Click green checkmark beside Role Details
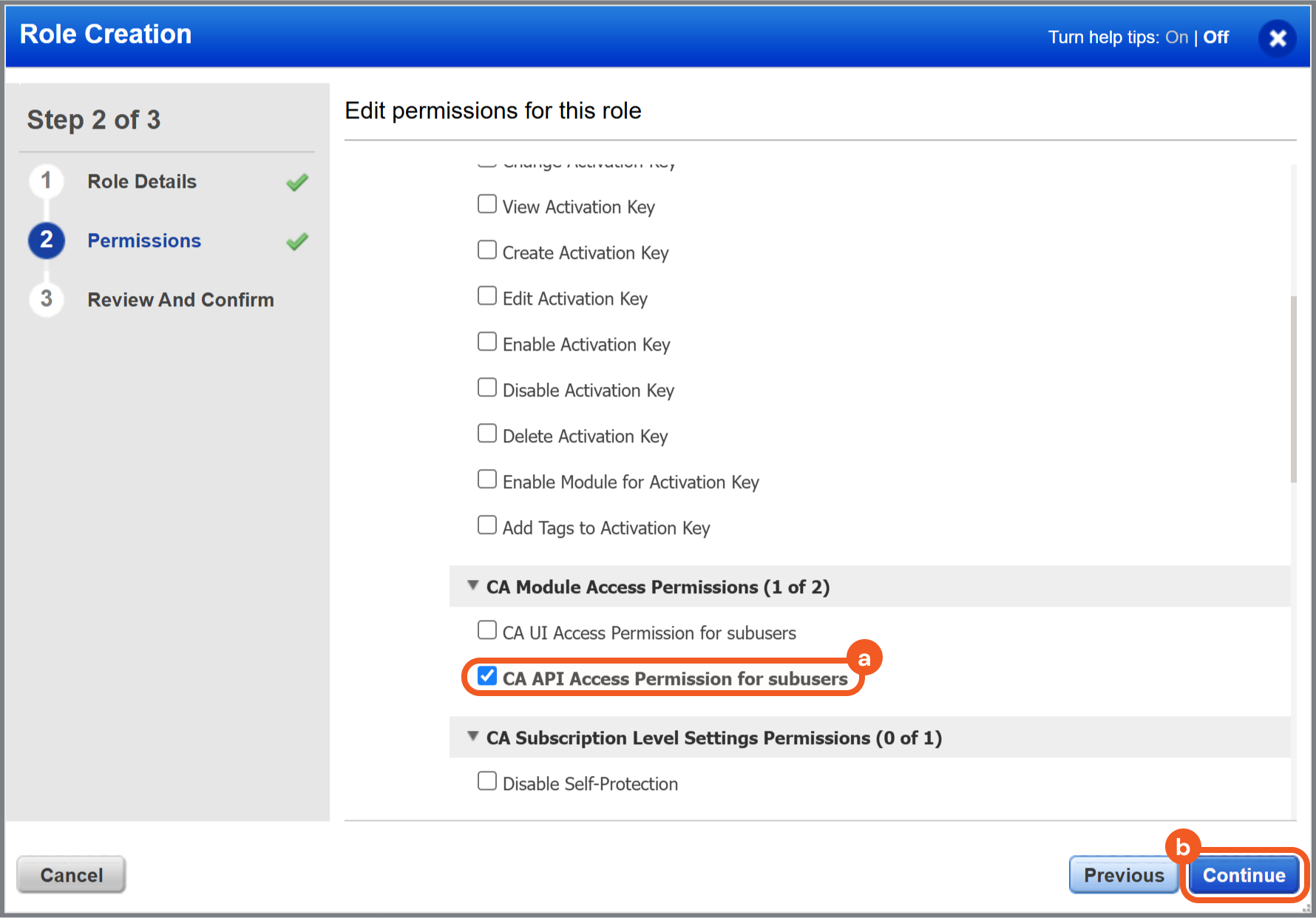 click(297, 182)
